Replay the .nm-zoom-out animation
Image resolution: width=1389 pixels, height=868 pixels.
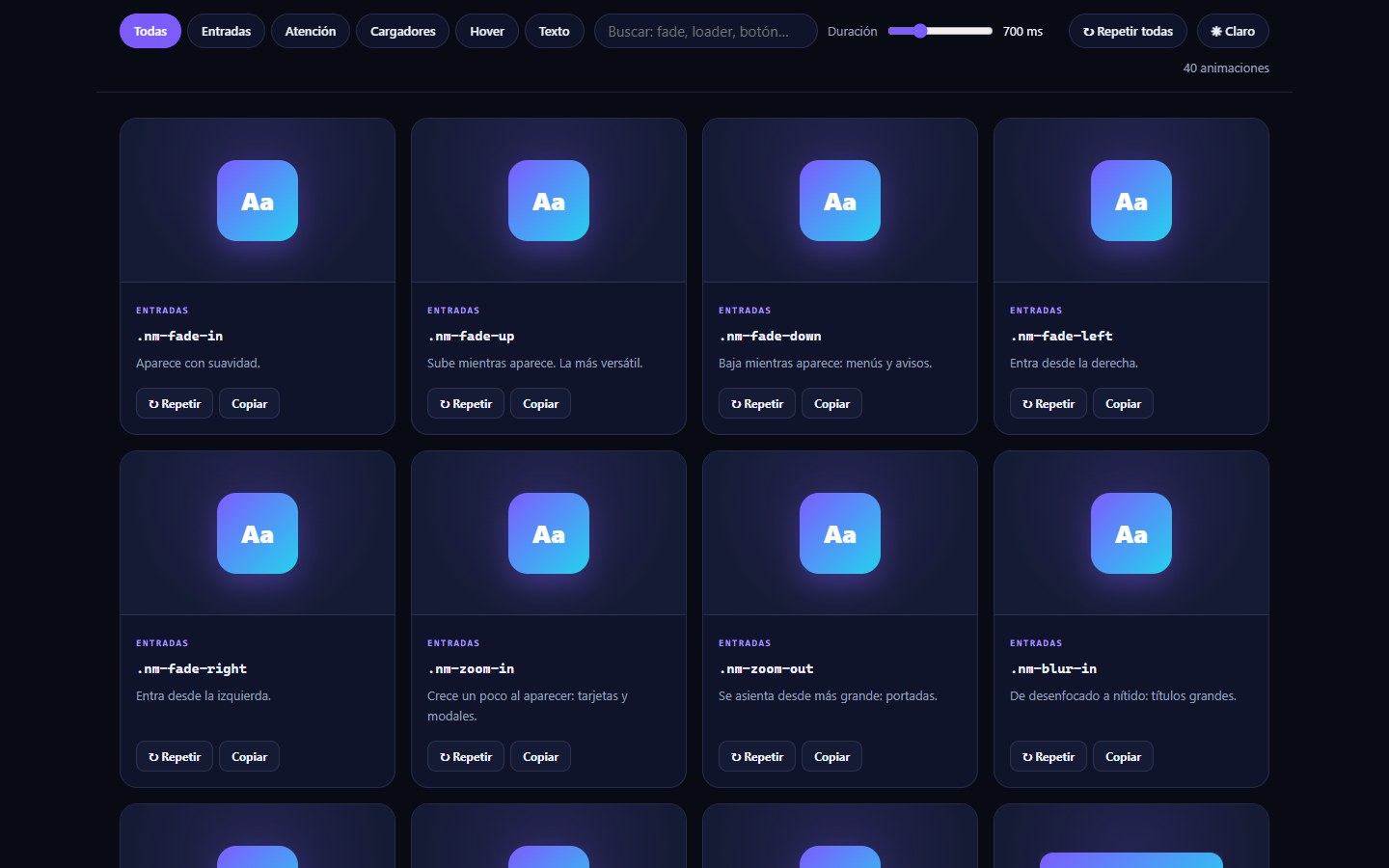[757, 756]
